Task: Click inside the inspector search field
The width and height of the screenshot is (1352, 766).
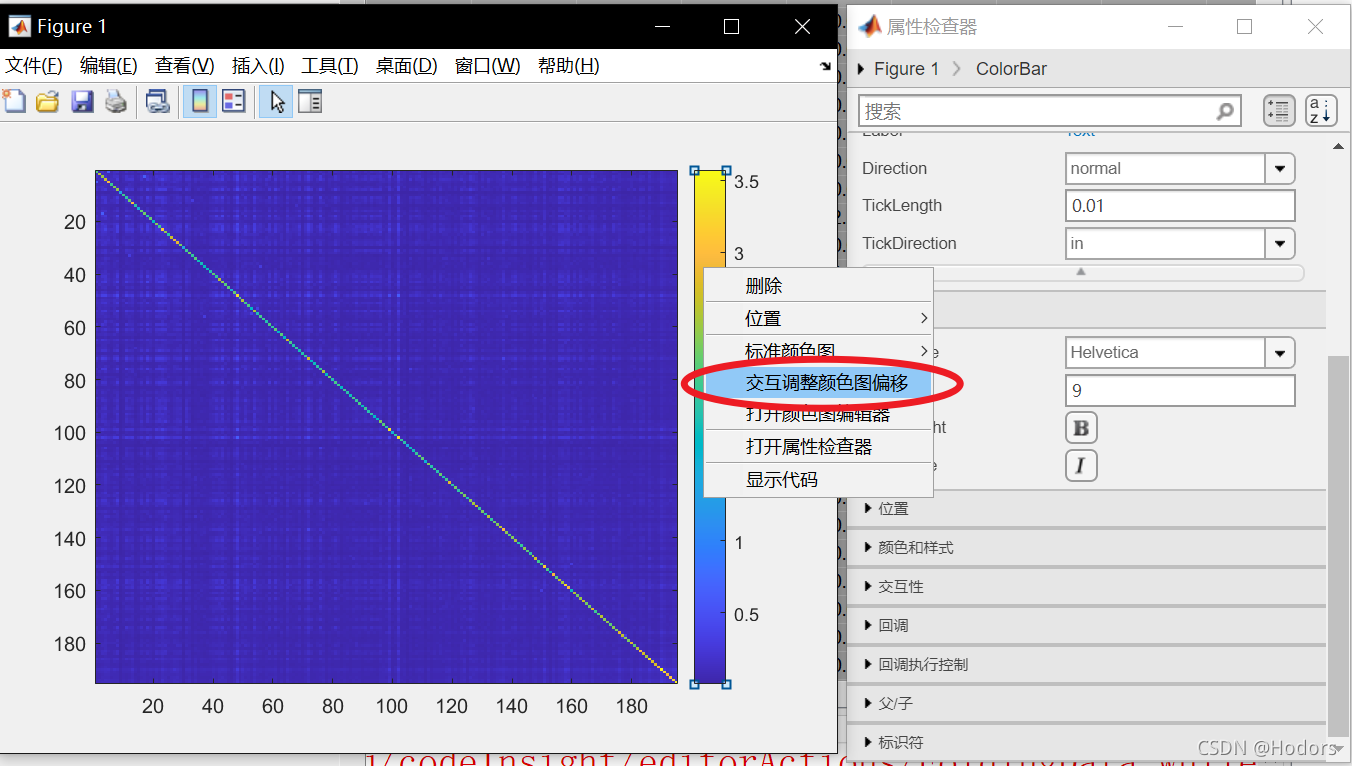Action: tap(1040, 110)
